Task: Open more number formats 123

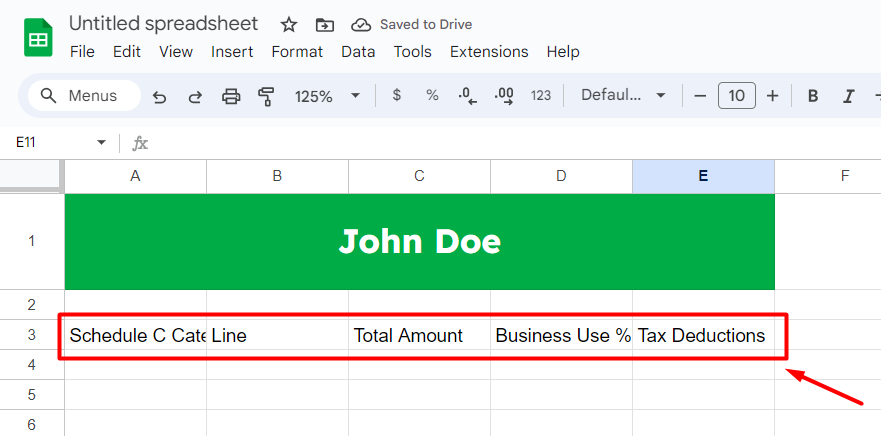Action: (x=541, y=96)
